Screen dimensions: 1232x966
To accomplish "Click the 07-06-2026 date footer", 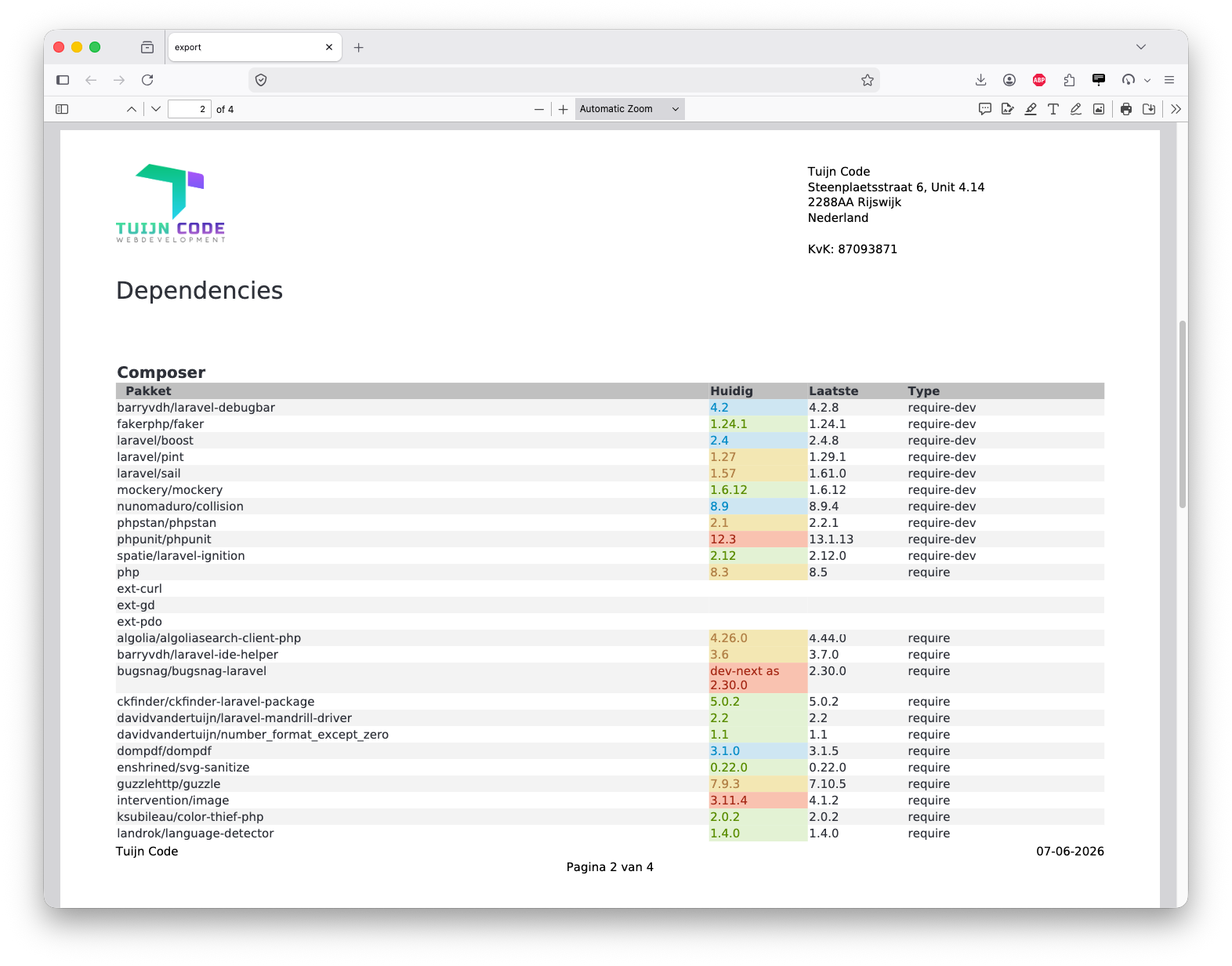I will point(1070,852).
